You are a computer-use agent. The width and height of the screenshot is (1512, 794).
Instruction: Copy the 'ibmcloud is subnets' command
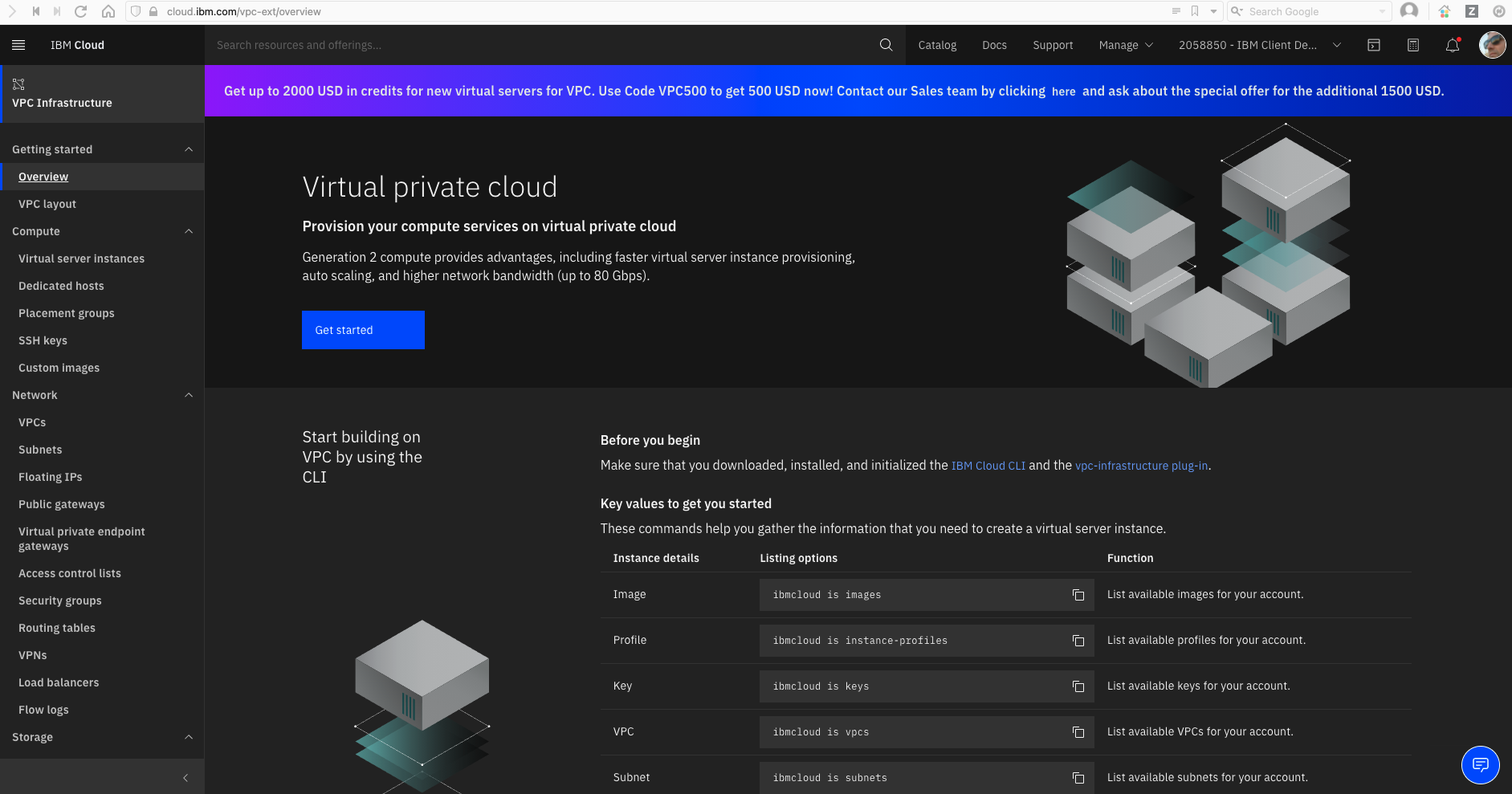coord(1078,778)
